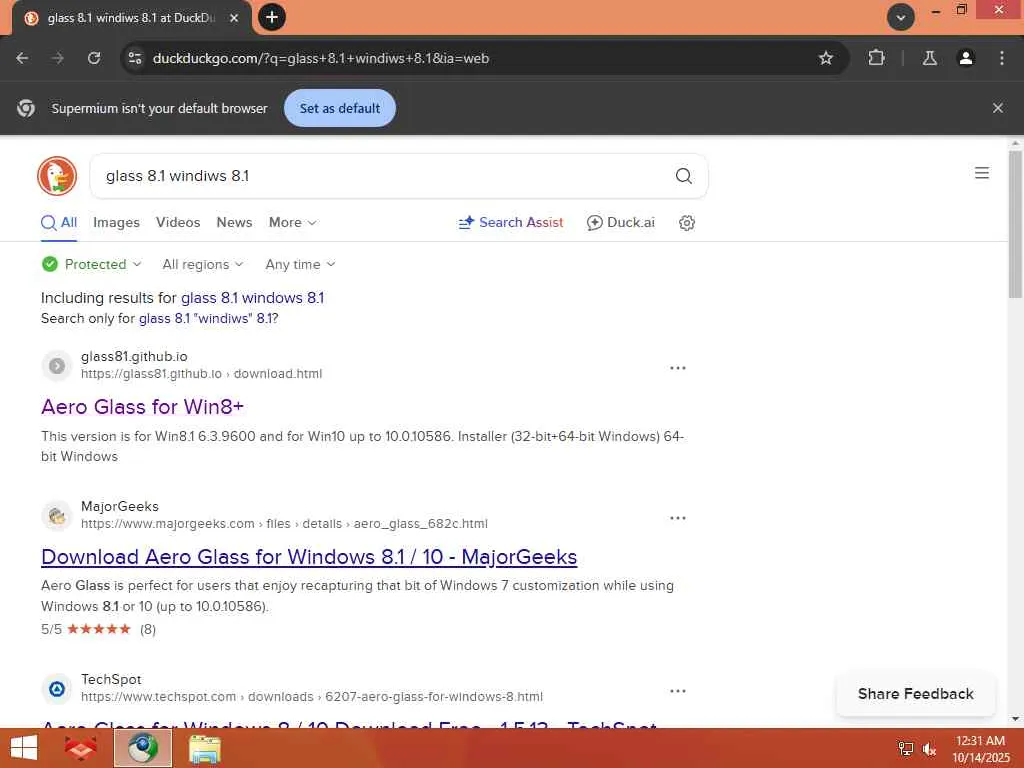The image size is (1024, 768).
Task: Click corrected query glass 8.1 windows 8.1
Action: tap(252, 298)
